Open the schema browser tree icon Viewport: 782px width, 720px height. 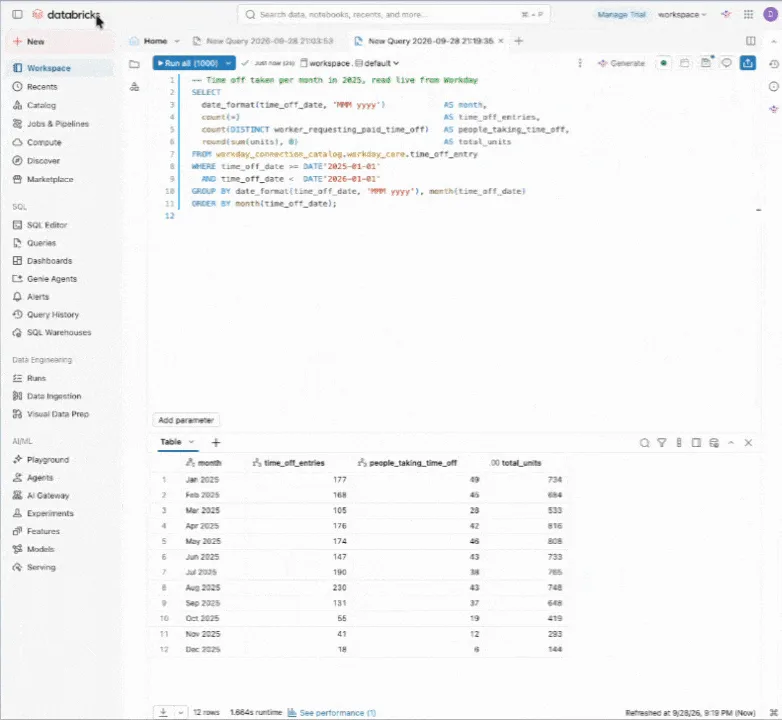point(134,87)
